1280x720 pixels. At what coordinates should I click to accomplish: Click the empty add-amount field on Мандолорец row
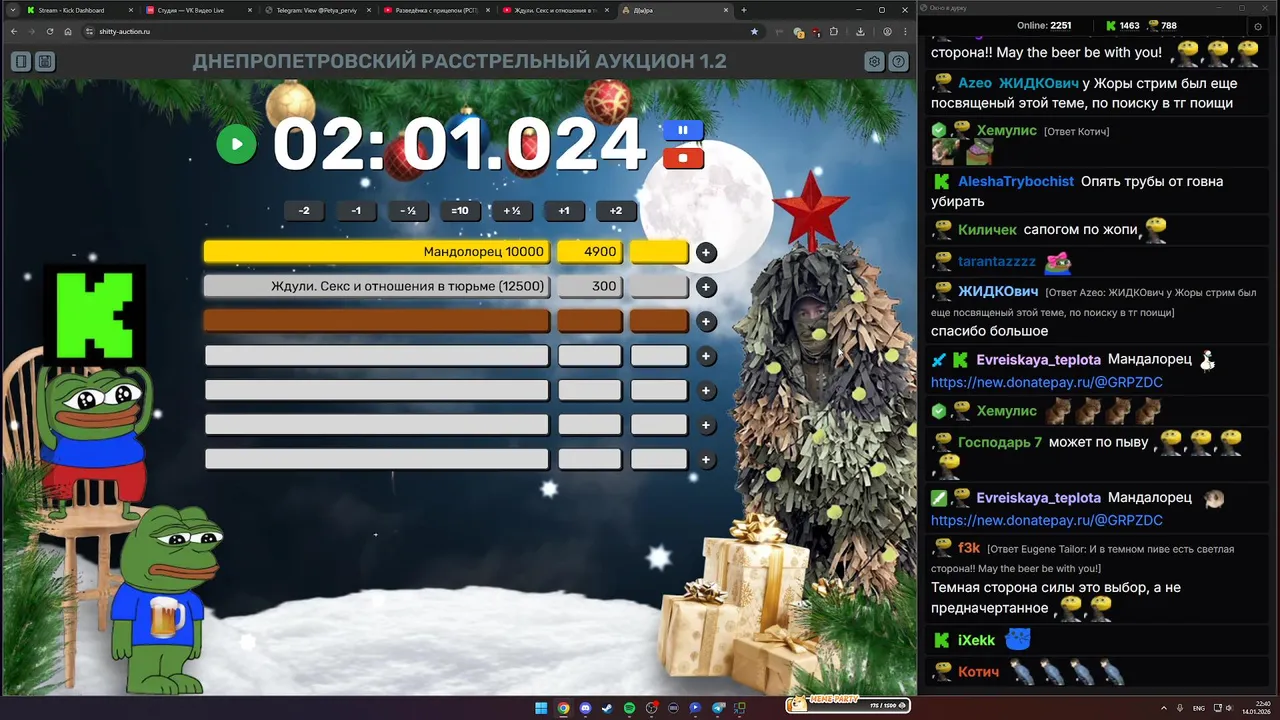(659, 252)
